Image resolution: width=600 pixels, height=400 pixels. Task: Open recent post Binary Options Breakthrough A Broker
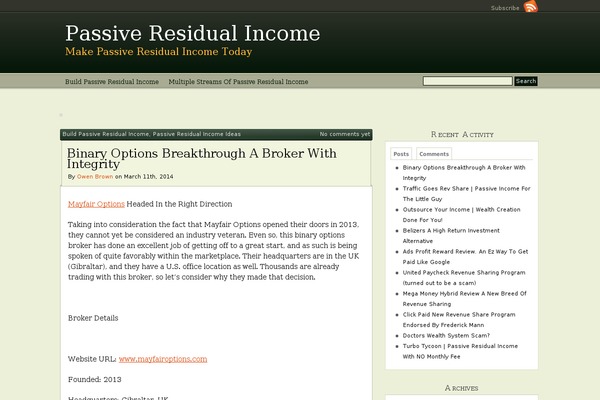(x=464, y=173)
